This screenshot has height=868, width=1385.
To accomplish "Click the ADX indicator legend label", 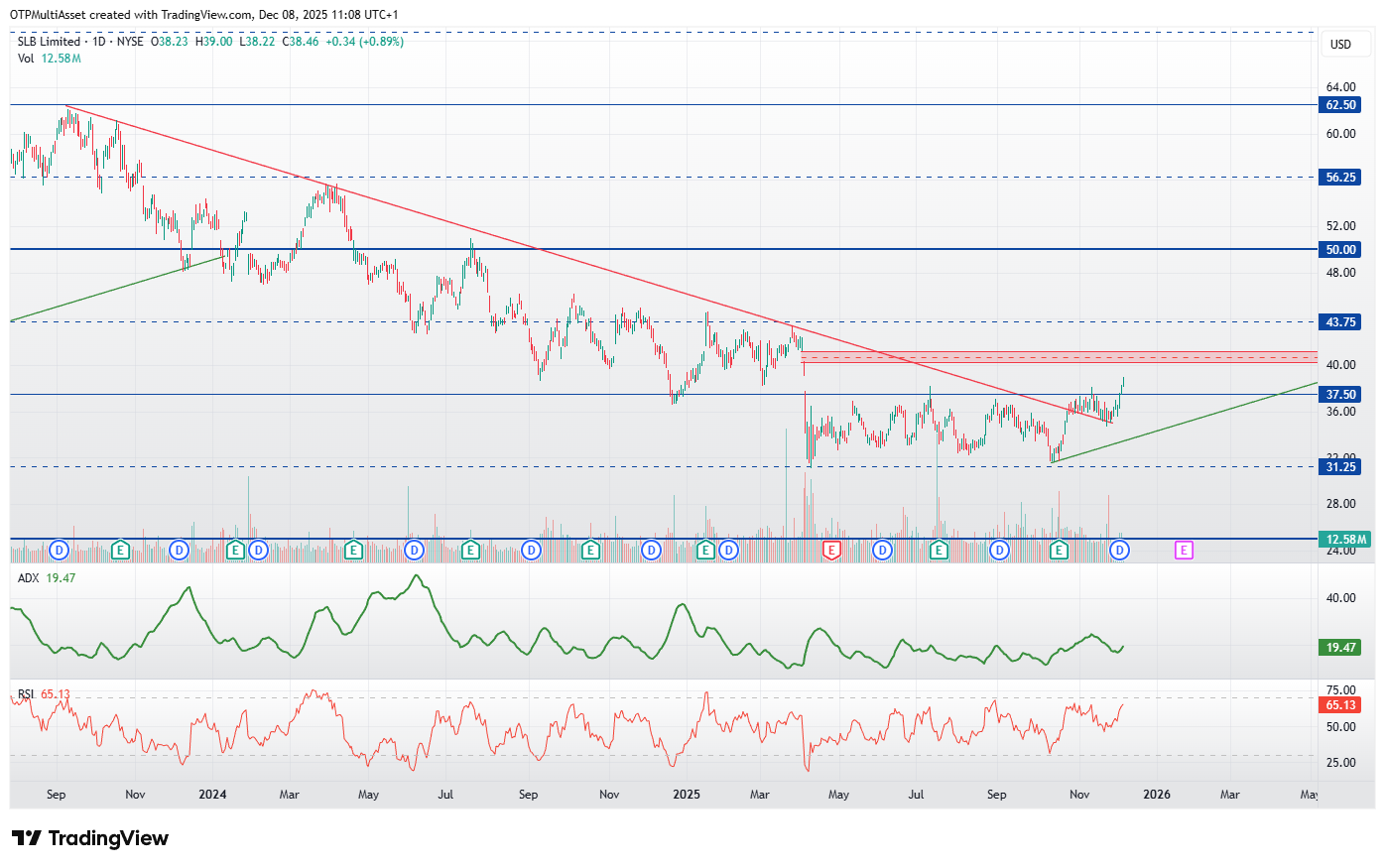I will pos(28,577).
